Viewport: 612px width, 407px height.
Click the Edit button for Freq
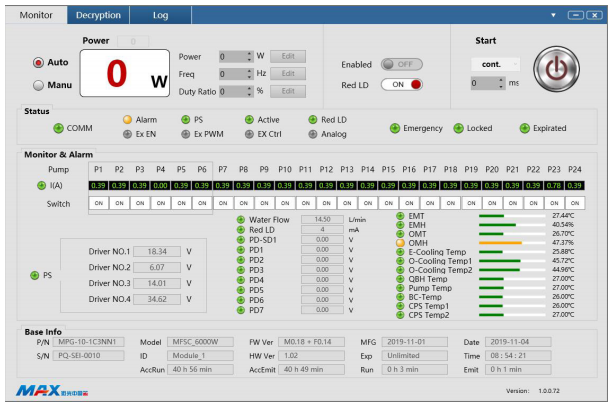285,73
